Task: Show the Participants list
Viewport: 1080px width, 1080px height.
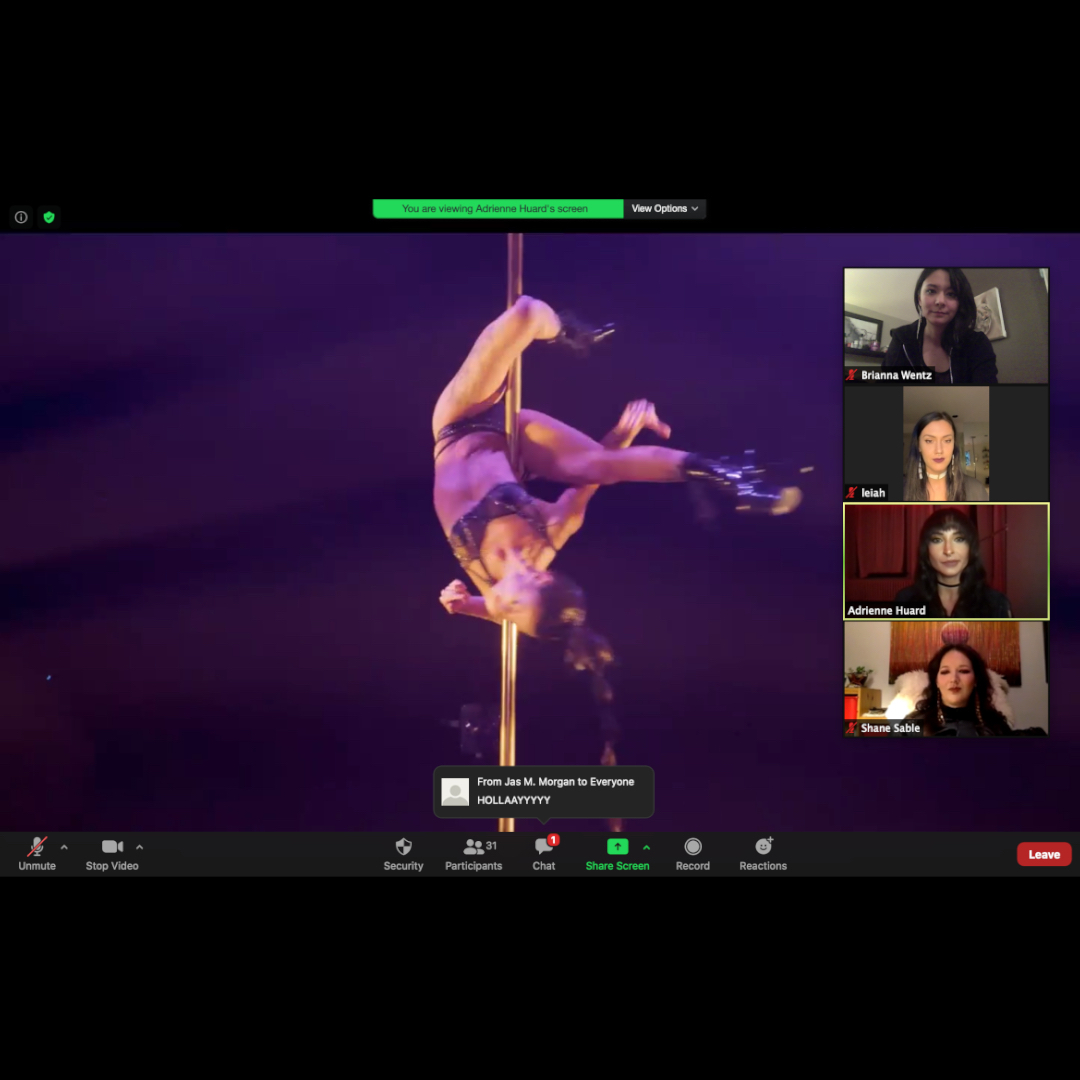Action: (x=474, y=853)
